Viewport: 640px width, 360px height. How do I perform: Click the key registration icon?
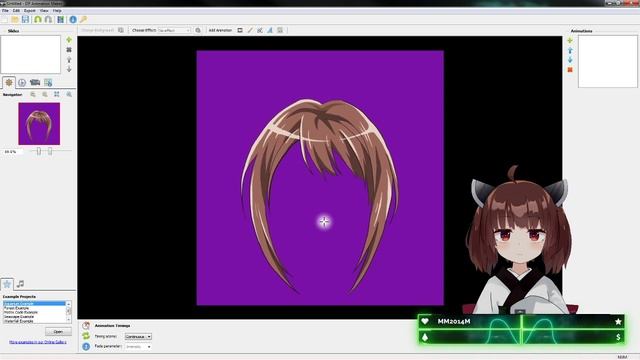83,19
